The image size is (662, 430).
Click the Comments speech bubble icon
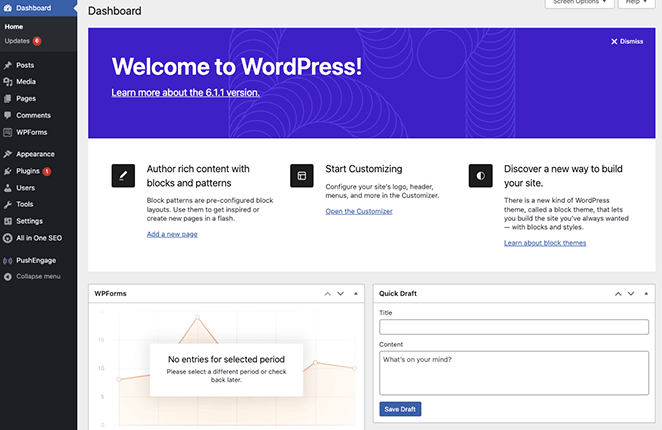(x=8, y=115)
